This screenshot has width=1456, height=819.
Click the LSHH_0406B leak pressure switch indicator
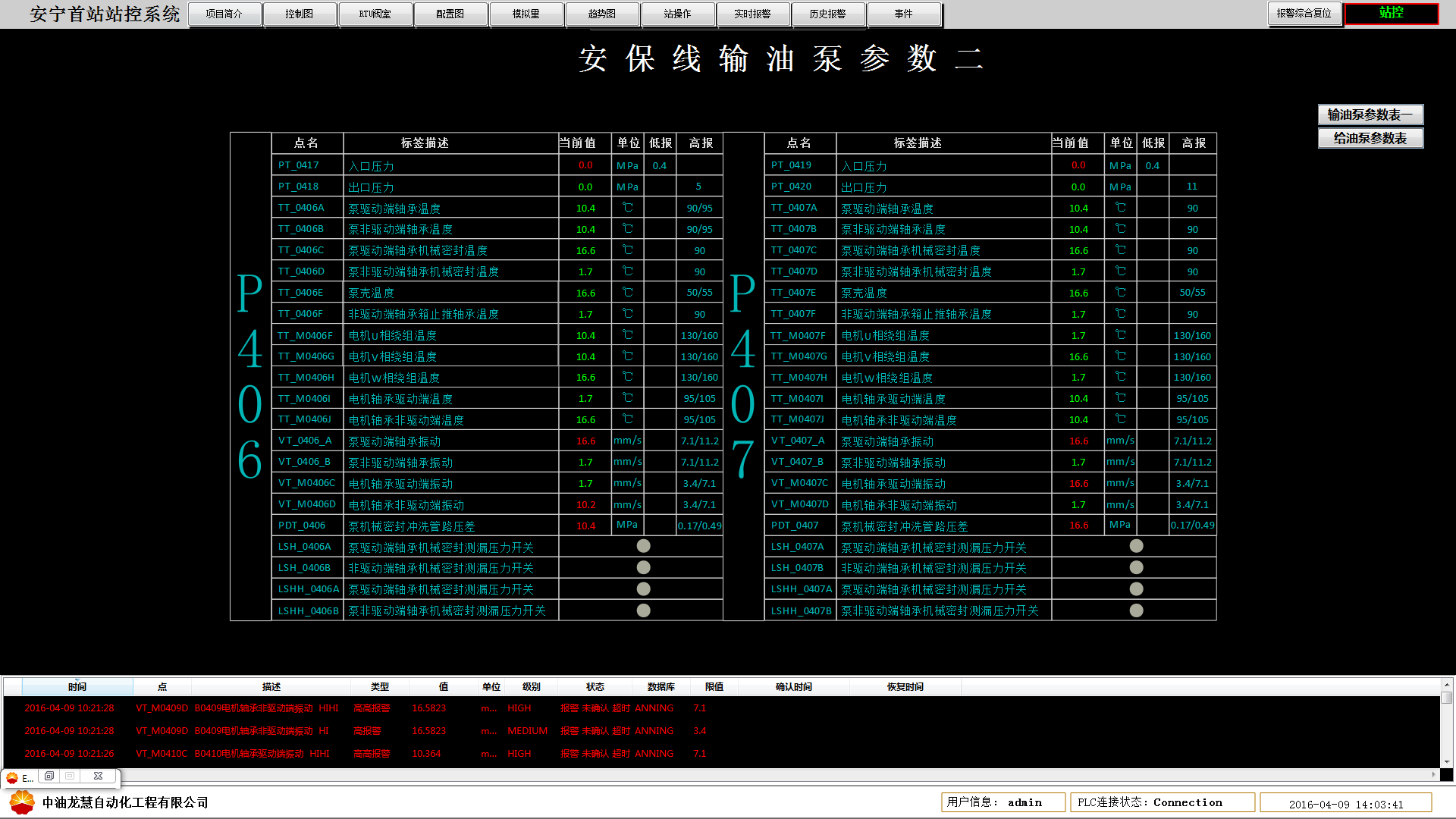pyautogui.click(x=643, y=610)
